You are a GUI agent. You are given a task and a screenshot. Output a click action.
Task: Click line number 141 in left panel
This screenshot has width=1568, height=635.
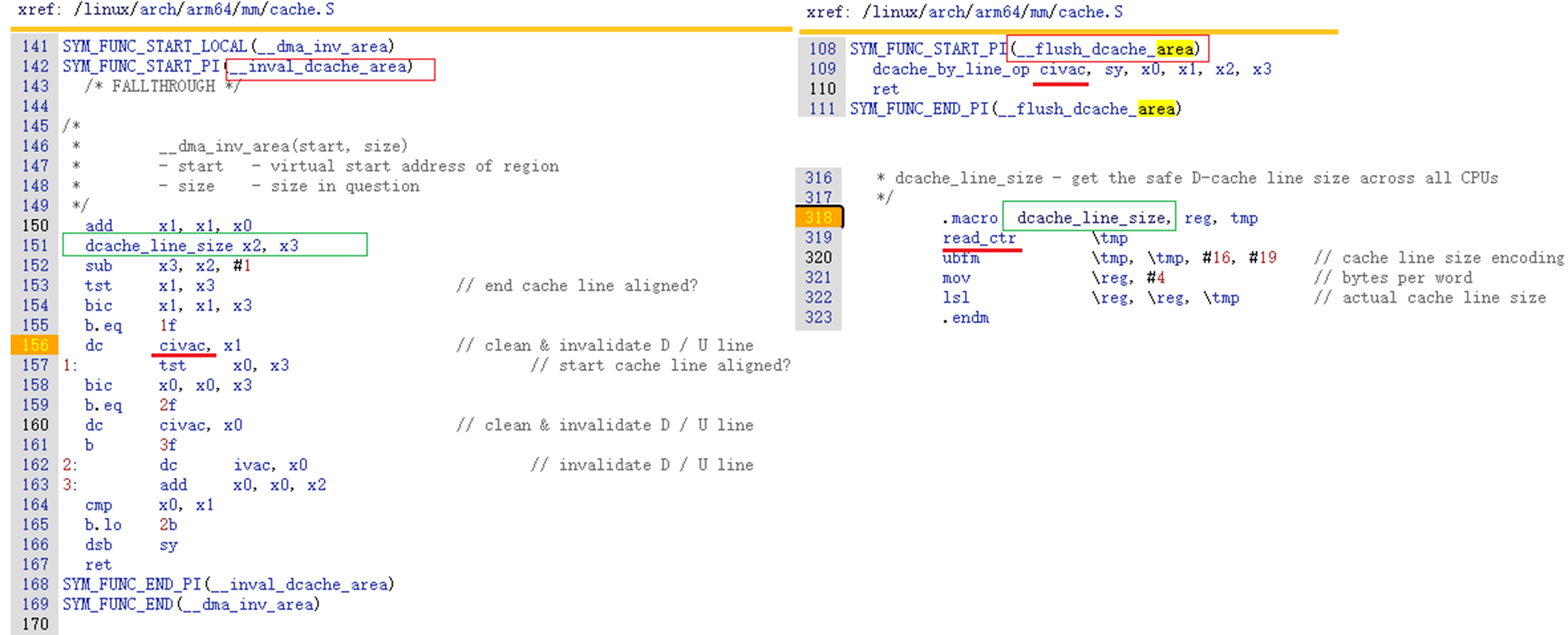35,46
